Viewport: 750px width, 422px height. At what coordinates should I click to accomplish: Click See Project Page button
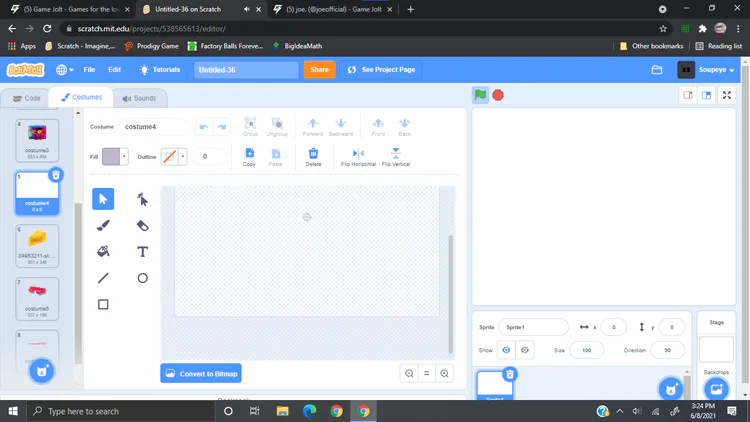[x=381, y=70]
